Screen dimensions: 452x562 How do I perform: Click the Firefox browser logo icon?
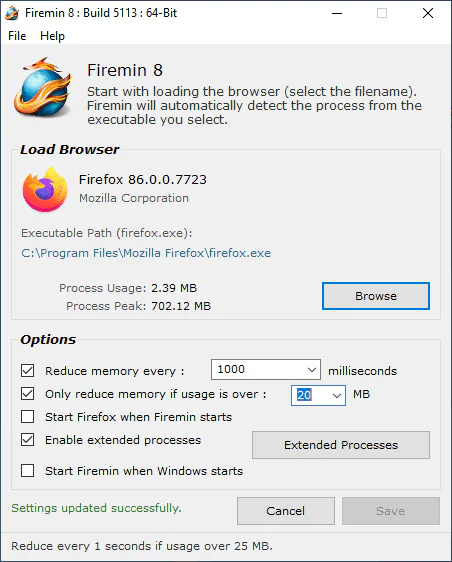pyautogui.click(x=45, y=189)
